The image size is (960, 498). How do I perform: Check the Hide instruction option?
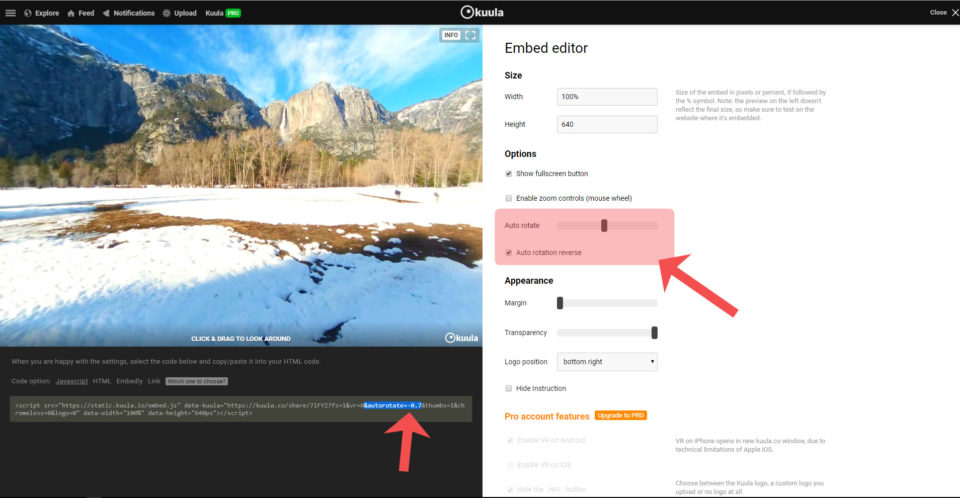tap(509, 388)
